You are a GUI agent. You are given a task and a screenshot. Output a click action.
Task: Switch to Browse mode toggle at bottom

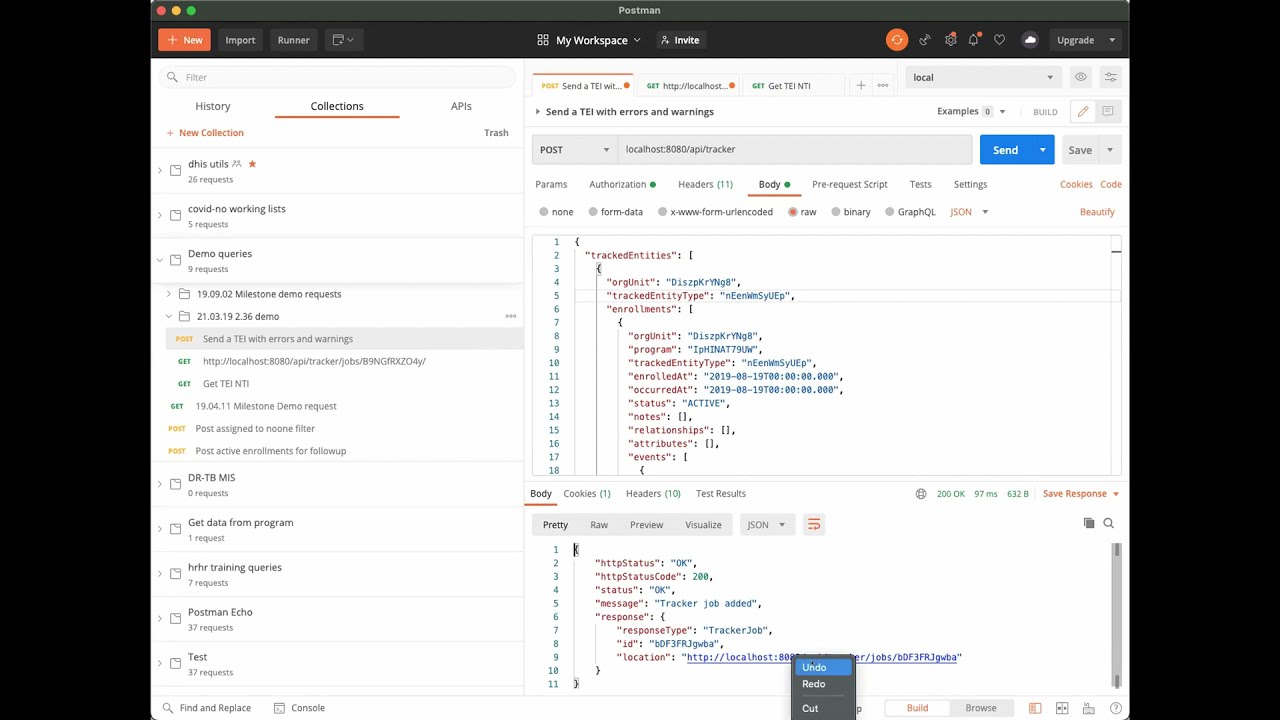tap(980, 708)
